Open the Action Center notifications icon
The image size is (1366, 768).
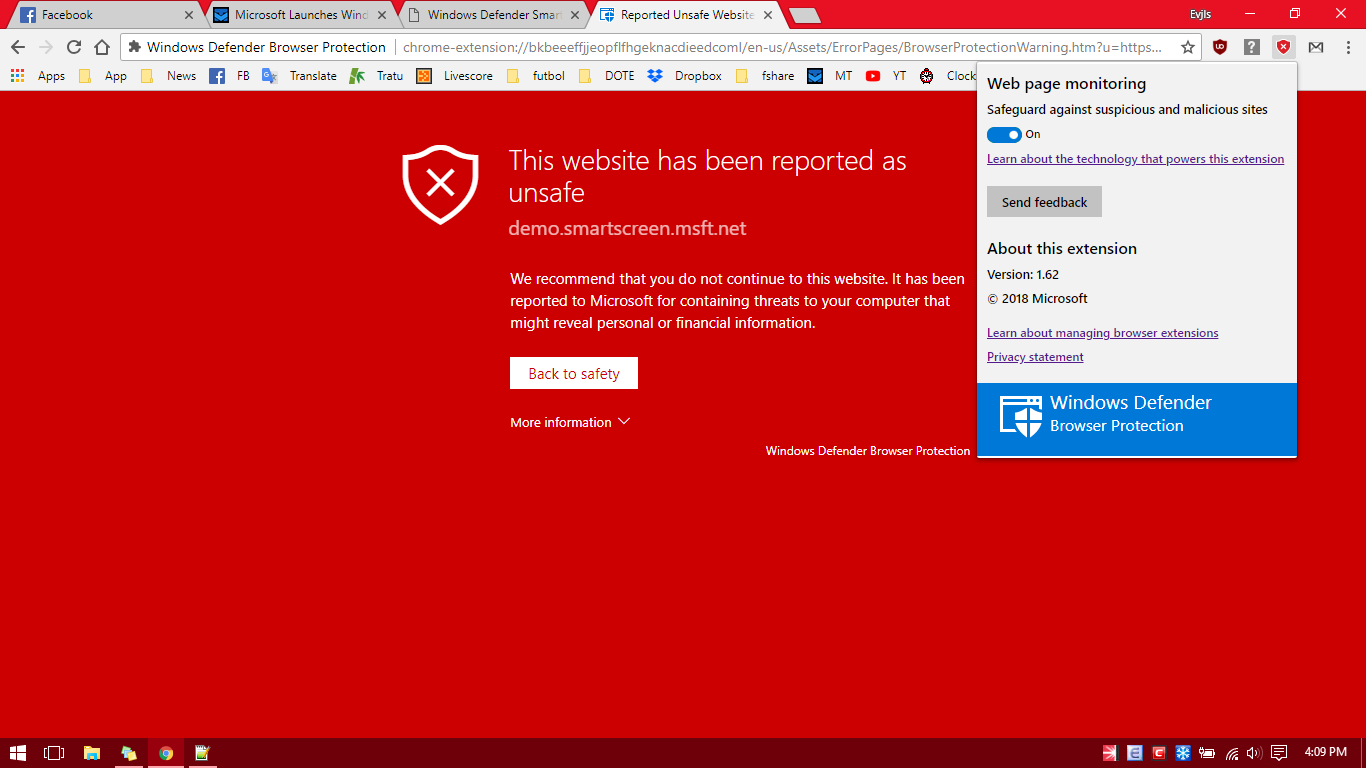point(1280,753)
